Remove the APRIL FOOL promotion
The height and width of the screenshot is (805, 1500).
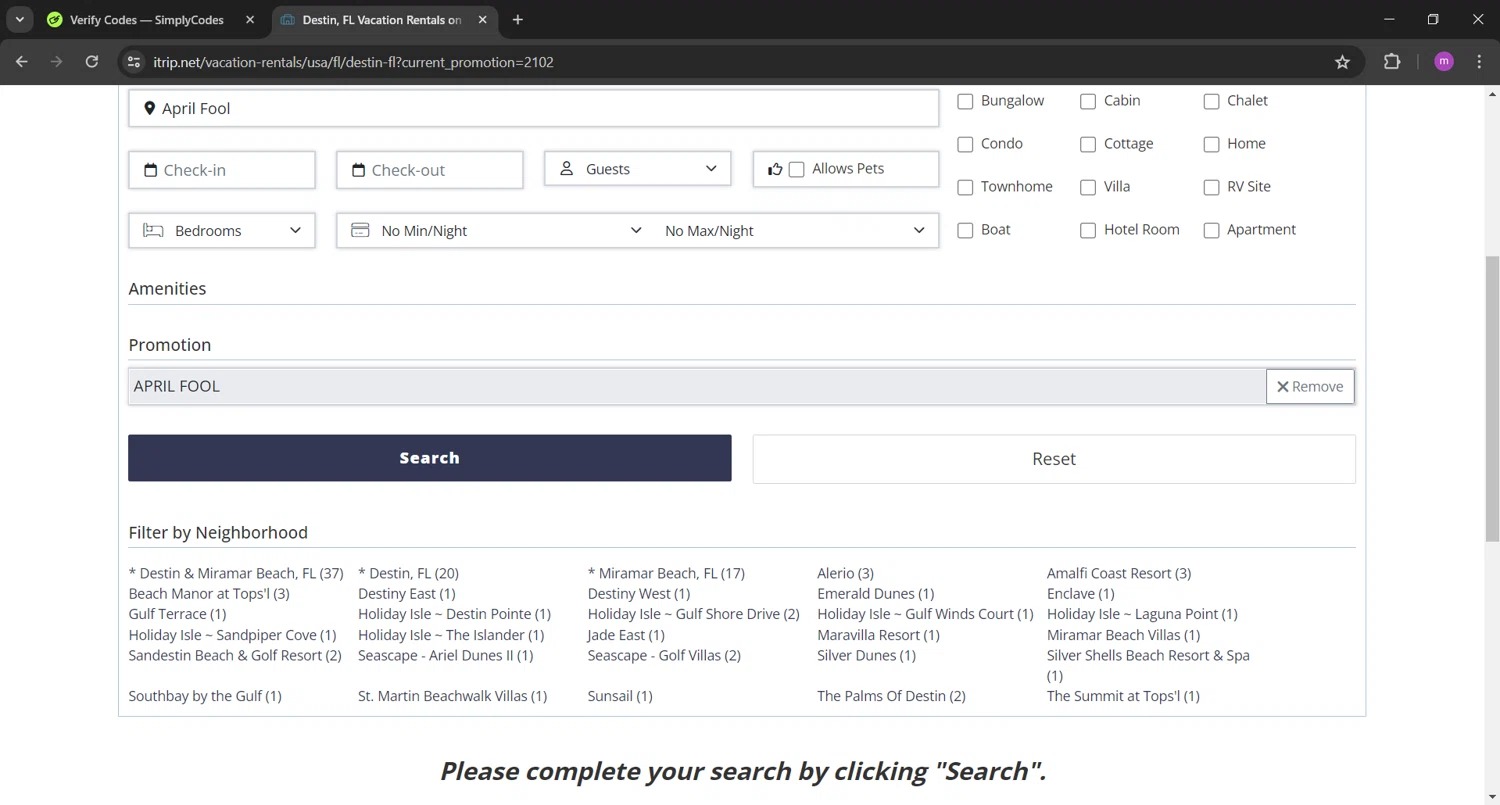point(1310,386)
